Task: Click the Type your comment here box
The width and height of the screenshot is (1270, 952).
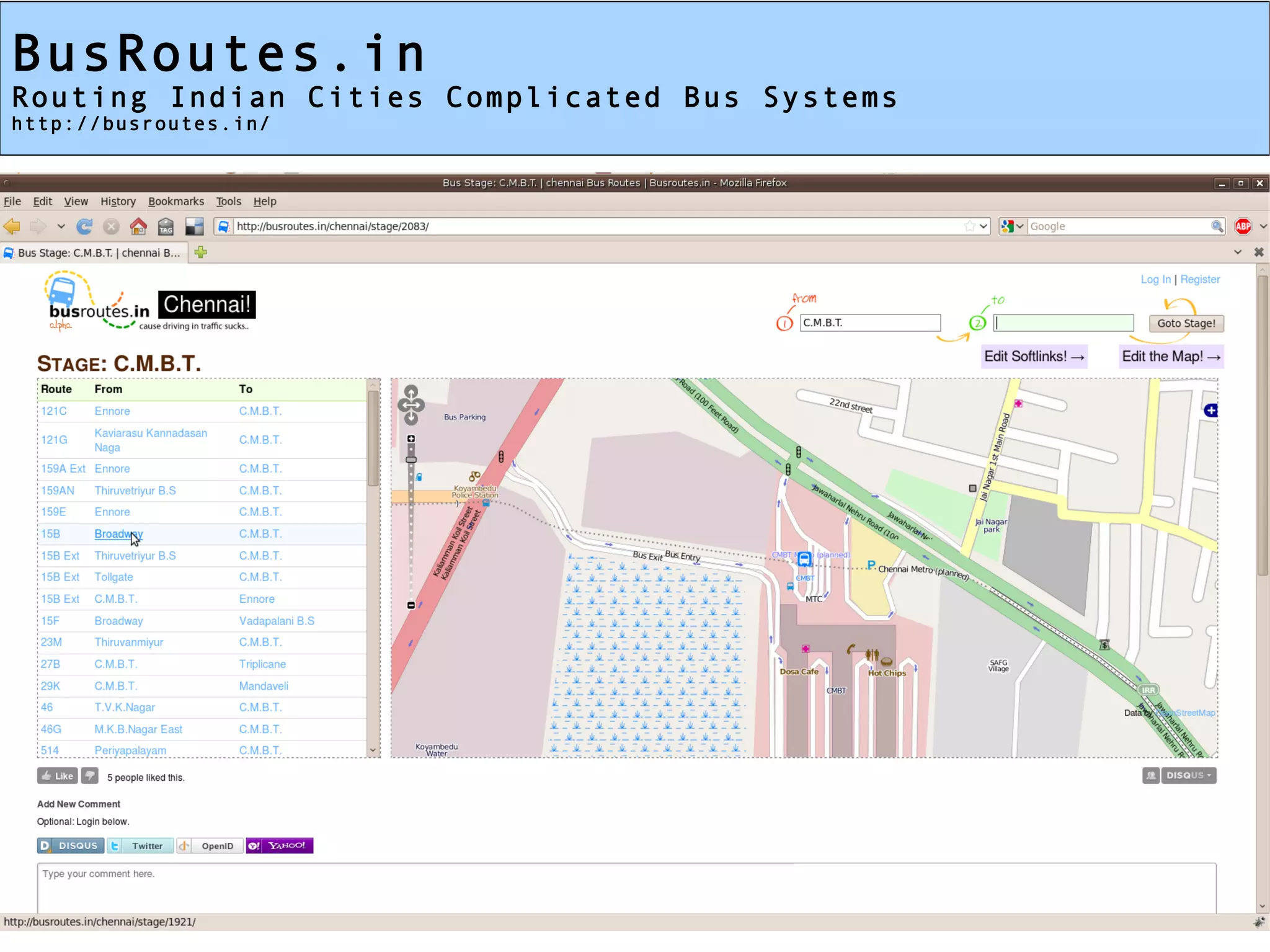Action: tap(626, 887)
